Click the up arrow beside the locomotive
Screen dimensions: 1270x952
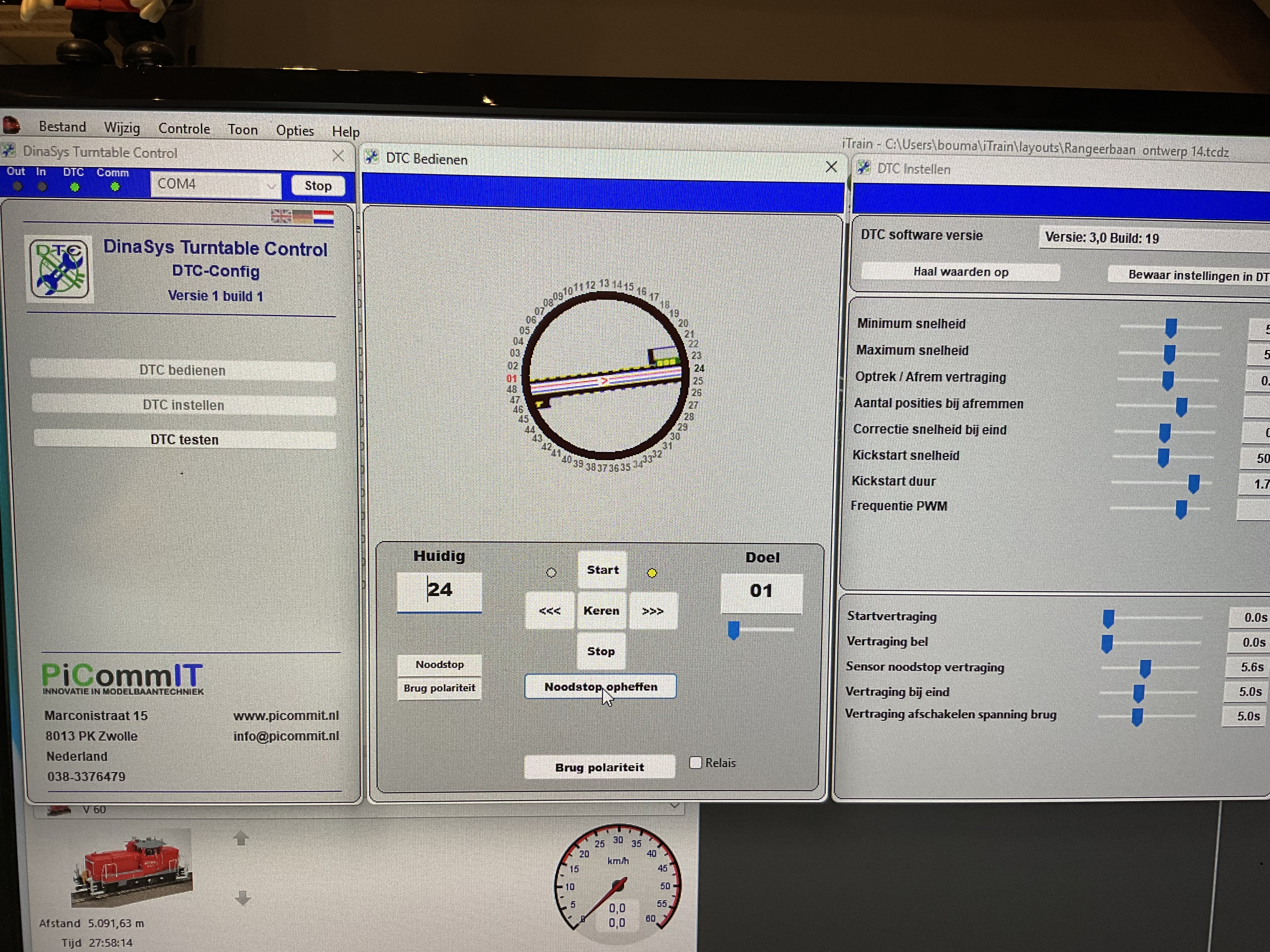(241, 838)
